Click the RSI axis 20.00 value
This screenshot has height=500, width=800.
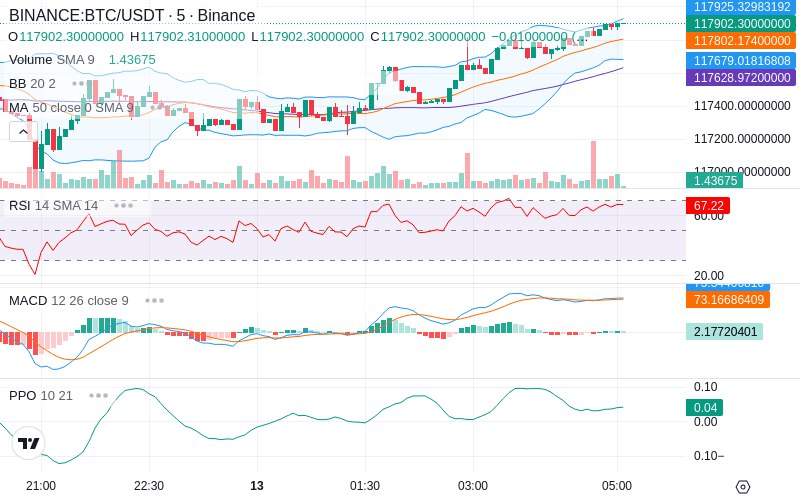pyautogui.click(x=709, y=276)
